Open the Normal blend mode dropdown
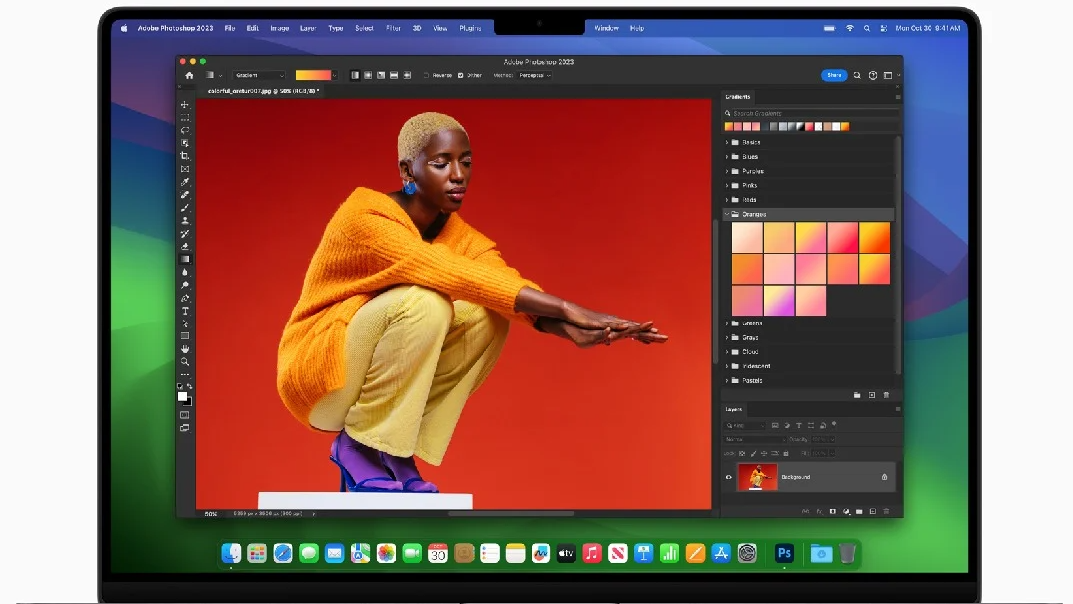Viewport: 1073px width, 604px height. [x=755, y=439]
